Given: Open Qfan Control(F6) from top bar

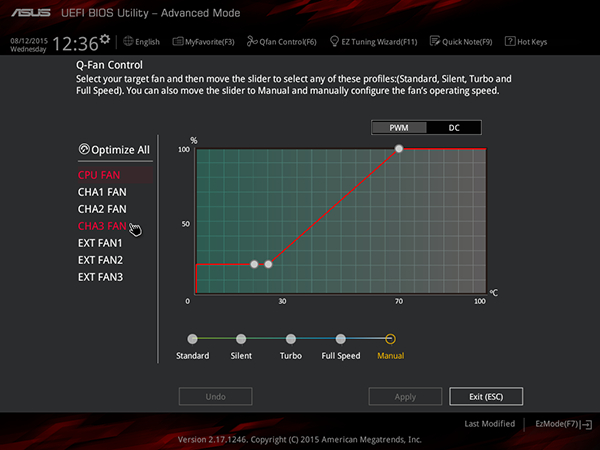Looking at the screenshot, I should [282, 41].
